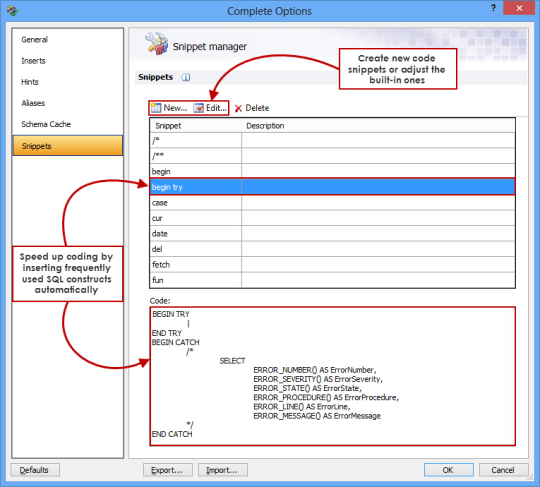Viewport: 540px width, 487px height.
Task: Click the Edit snippet button
Action: tap(210, 108)
